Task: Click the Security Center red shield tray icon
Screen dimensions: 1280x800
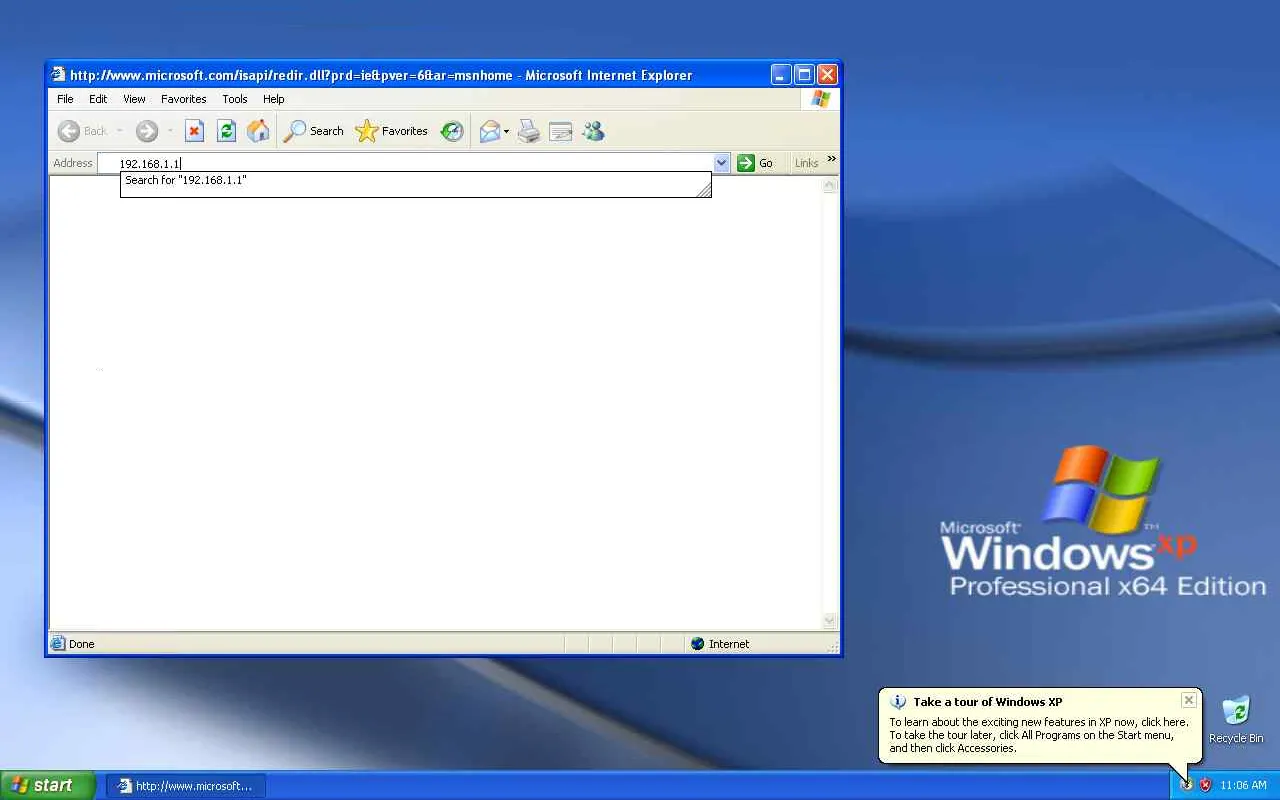Action: pyautogui.click(x=1205, y=785)
